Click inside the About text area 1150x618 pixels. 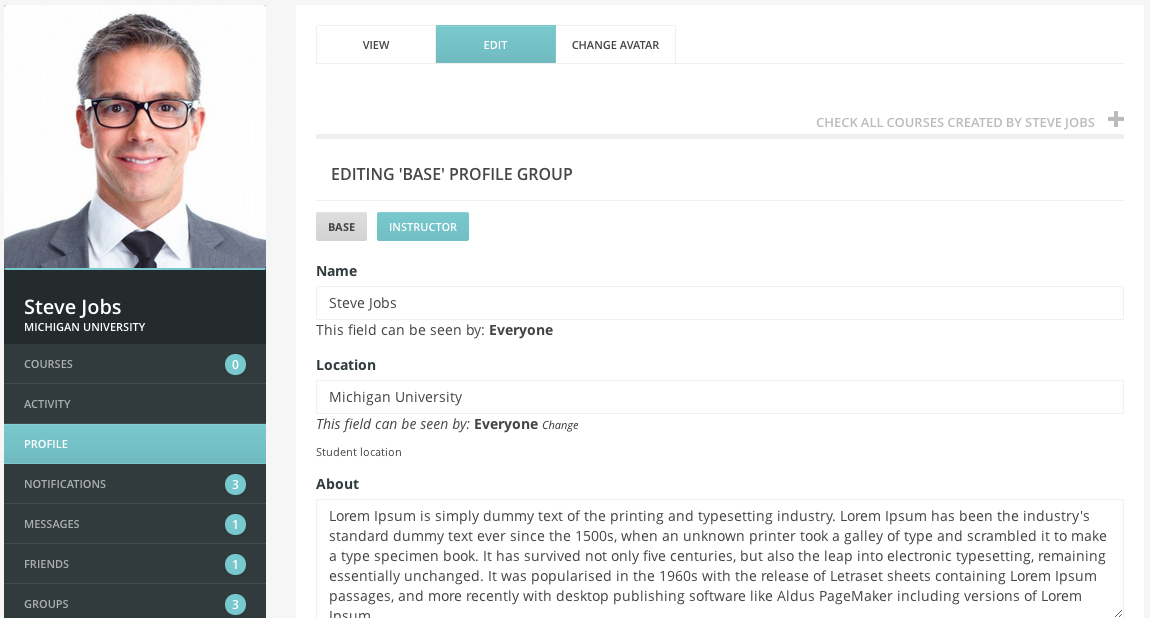(x=719, y=559)
